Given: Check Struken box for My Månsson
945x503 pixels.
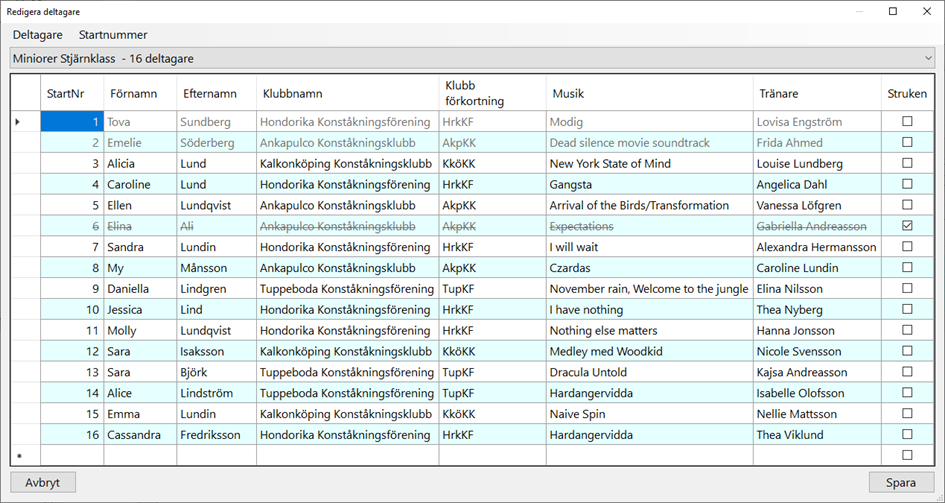Looking at the screenshot, I should pyautogui.click(x=907, y=268).
